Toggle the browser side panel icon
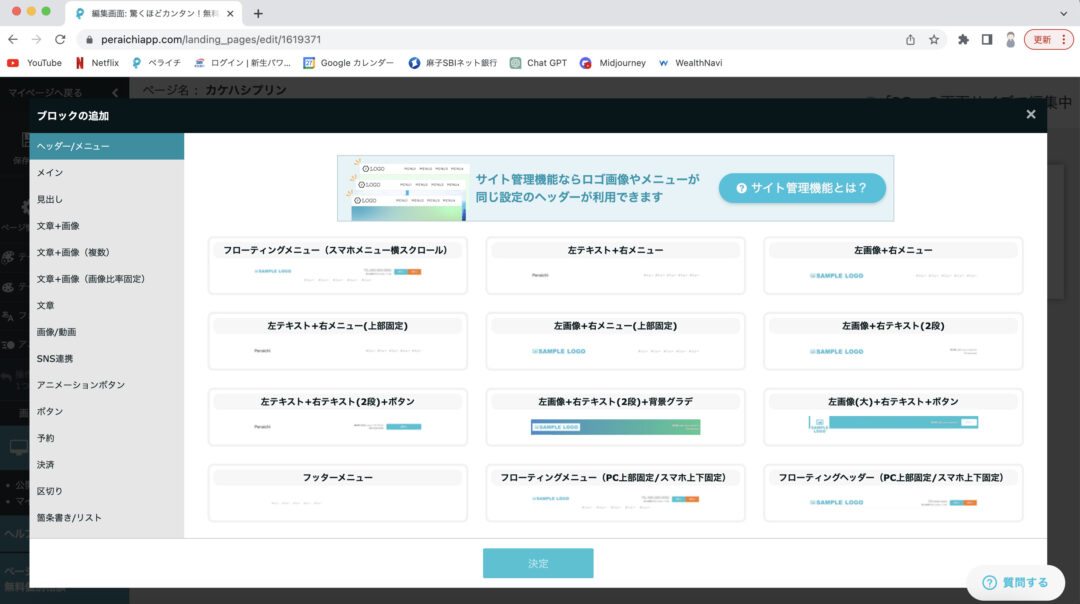The height and width of the screenshot is (604, 1080). [986, 40]
